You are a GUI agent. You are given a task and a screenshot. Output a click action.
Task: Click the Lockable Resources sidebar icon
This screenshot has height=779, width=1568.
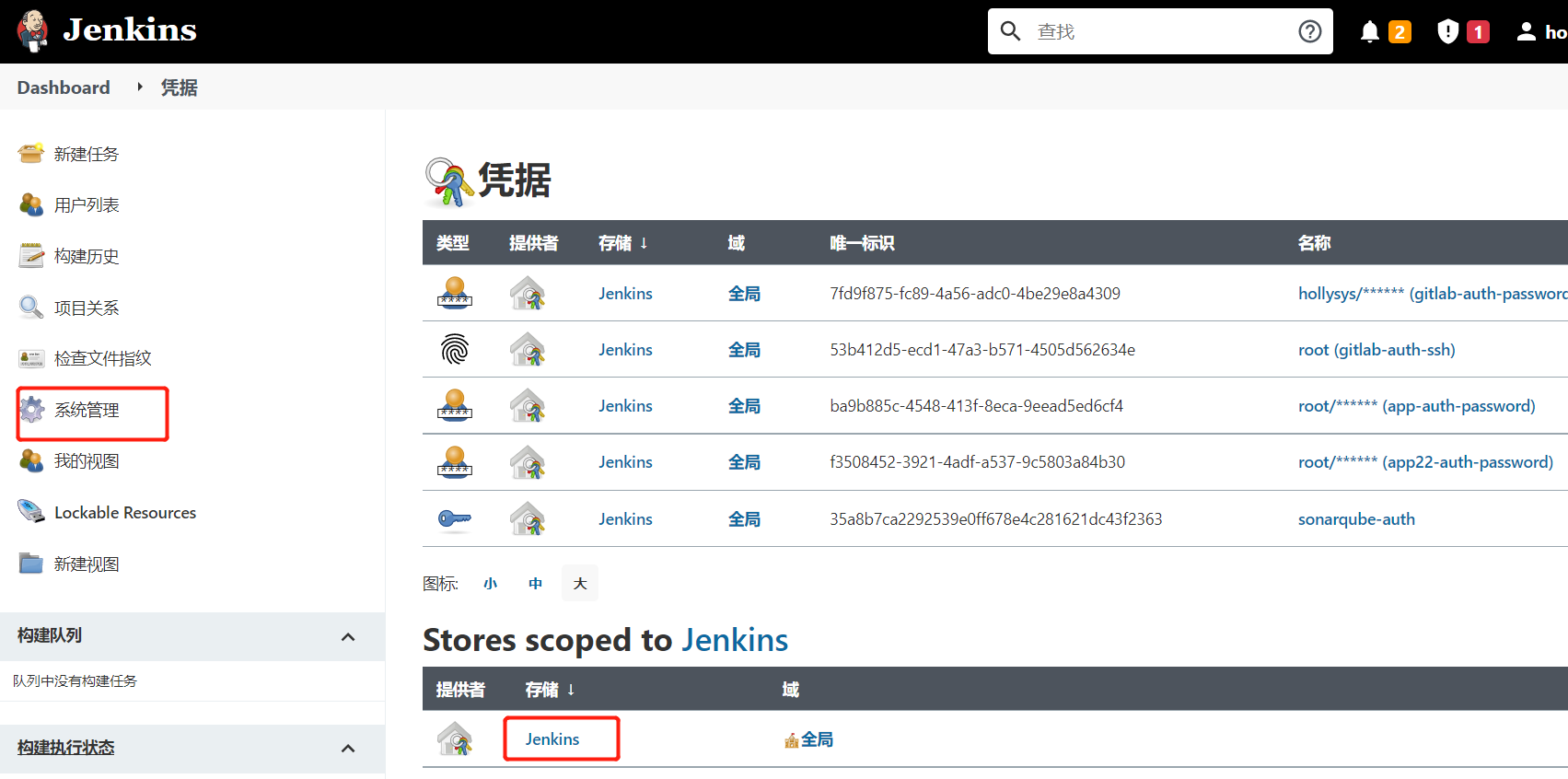(31, 511)
